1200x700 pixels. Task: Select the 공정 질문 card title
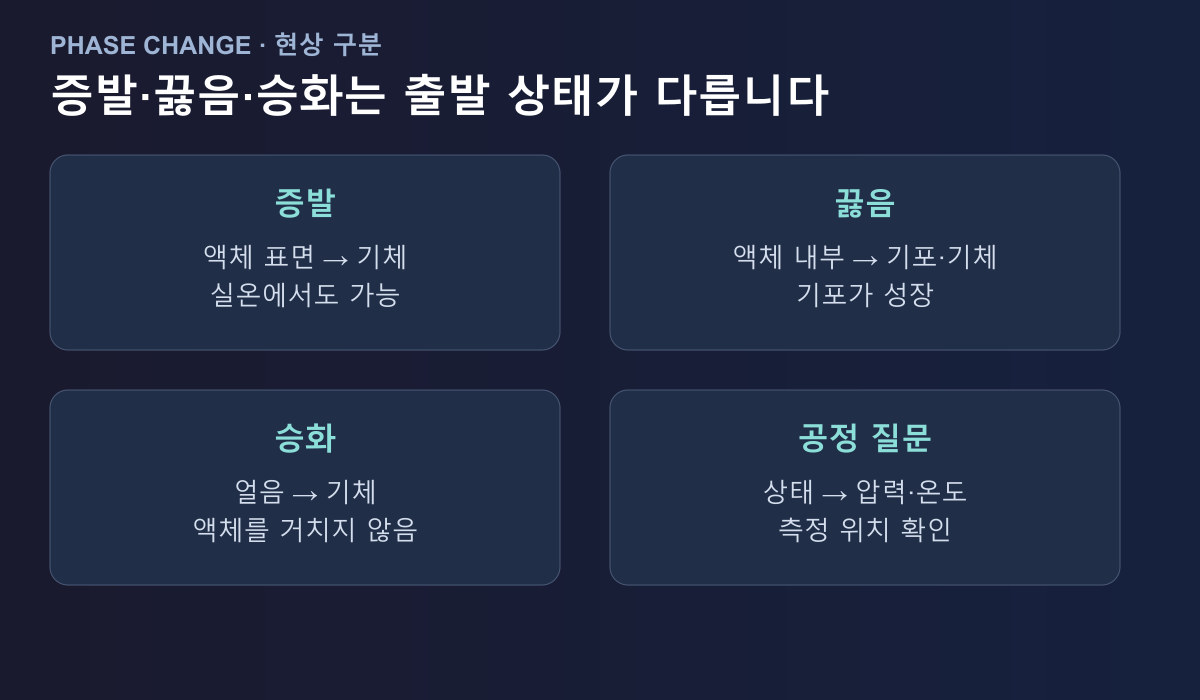tap(865, 438)
